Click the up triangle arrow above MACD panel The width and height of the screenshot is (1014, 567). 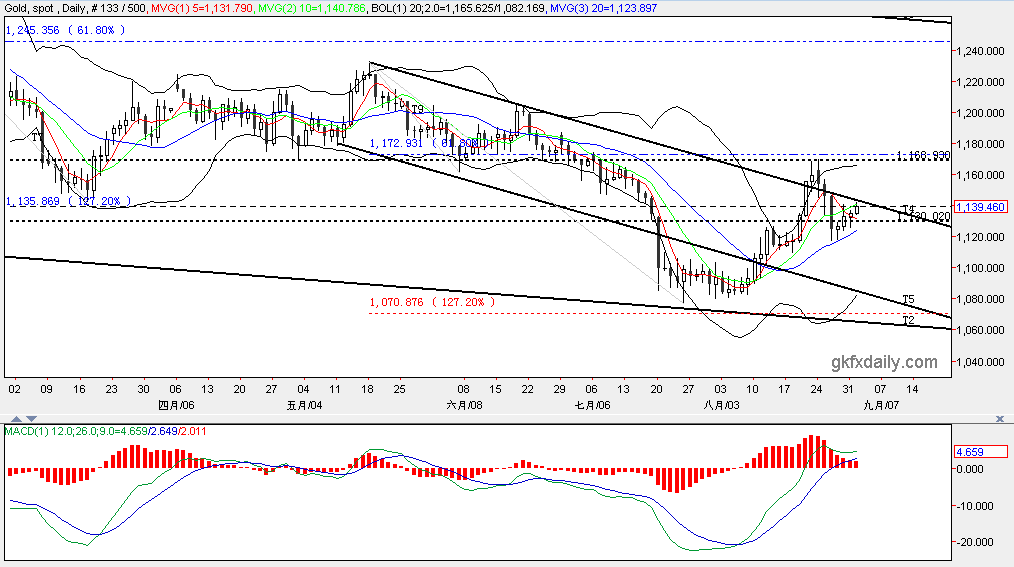17,419
